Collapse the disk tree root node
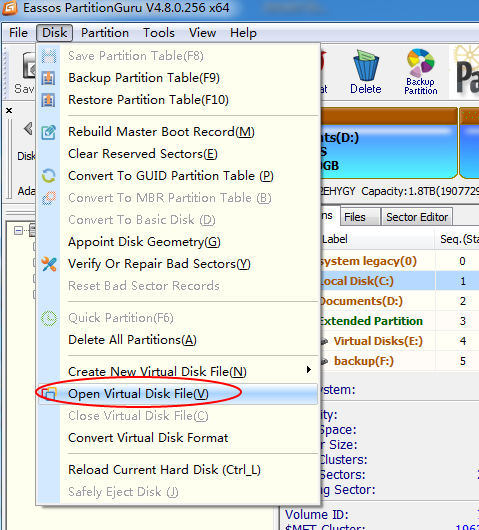Viewport: 479px width, 530px height. click(x=19, y=231)
